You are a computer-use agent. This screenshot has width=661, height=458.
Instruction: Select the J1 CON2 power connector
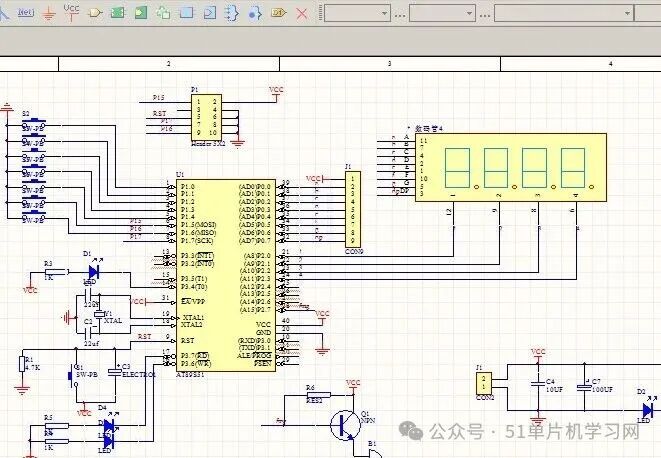click(x=484, y=383)
